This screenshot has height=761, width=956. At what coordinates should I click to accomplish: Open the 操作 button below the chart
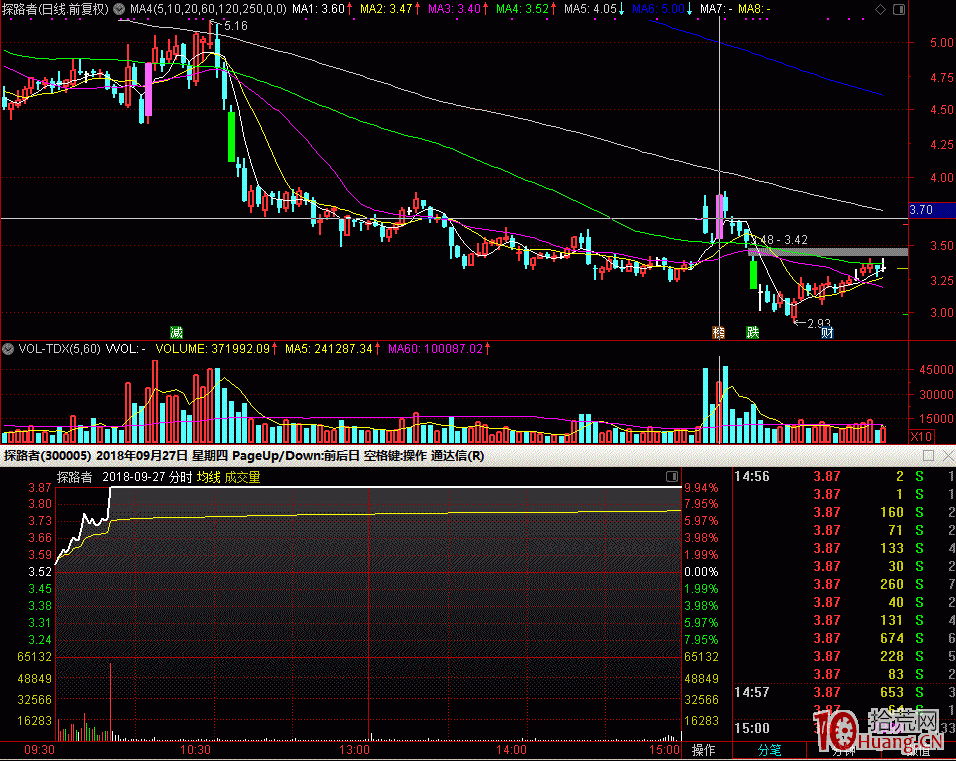tap(704, 750)
